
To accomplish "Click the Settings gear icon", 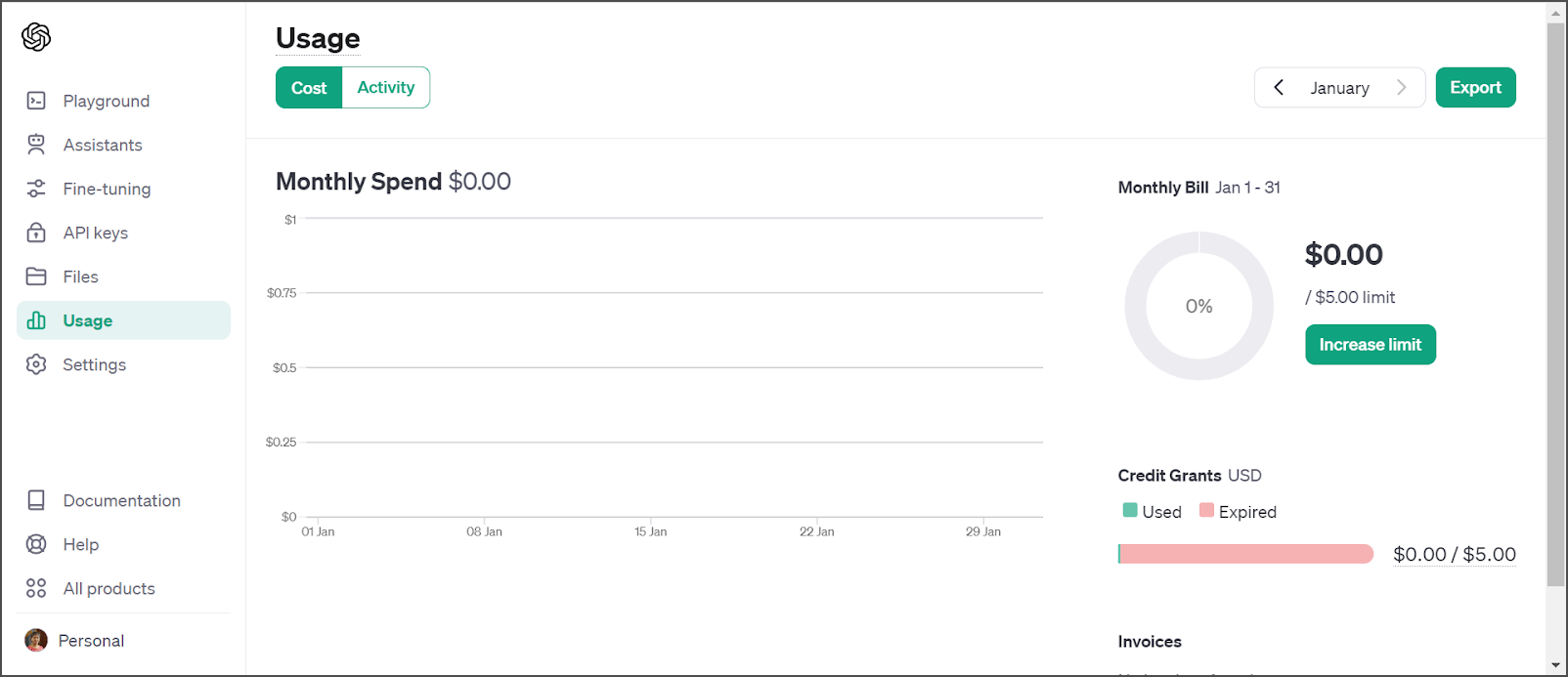I will coord(36,364).
